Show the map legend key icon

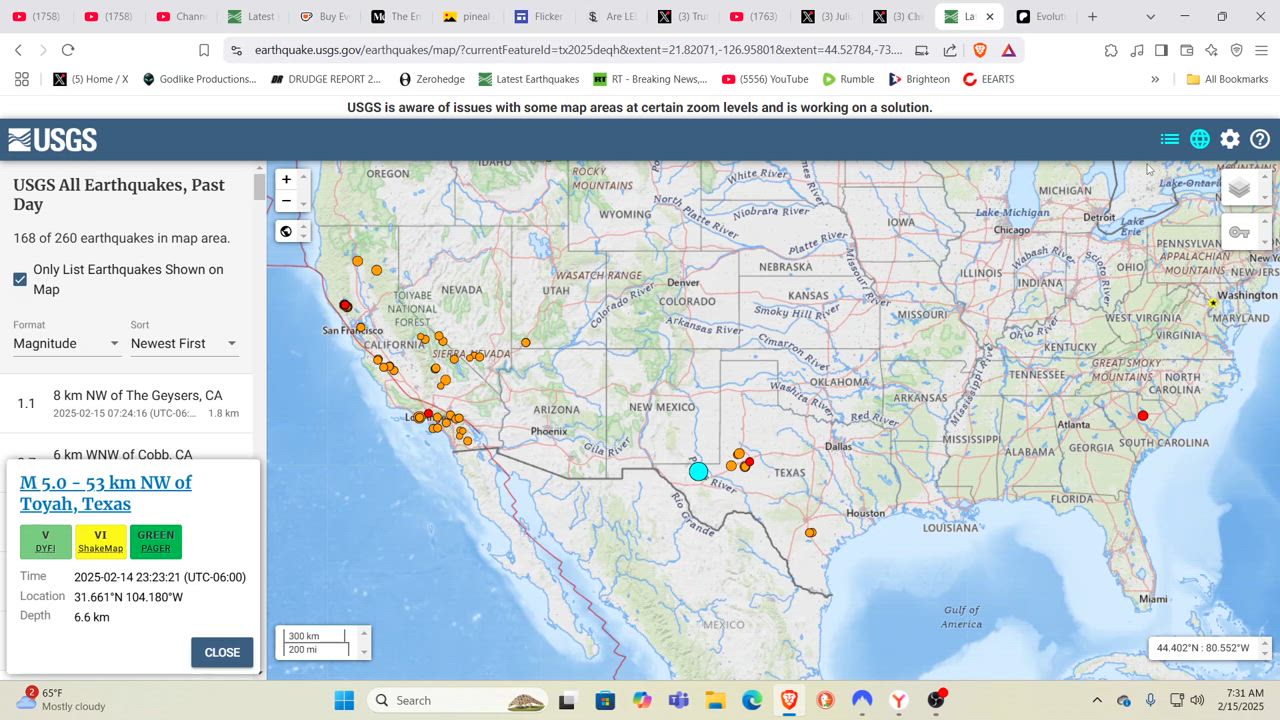(x=1240, y=233)
